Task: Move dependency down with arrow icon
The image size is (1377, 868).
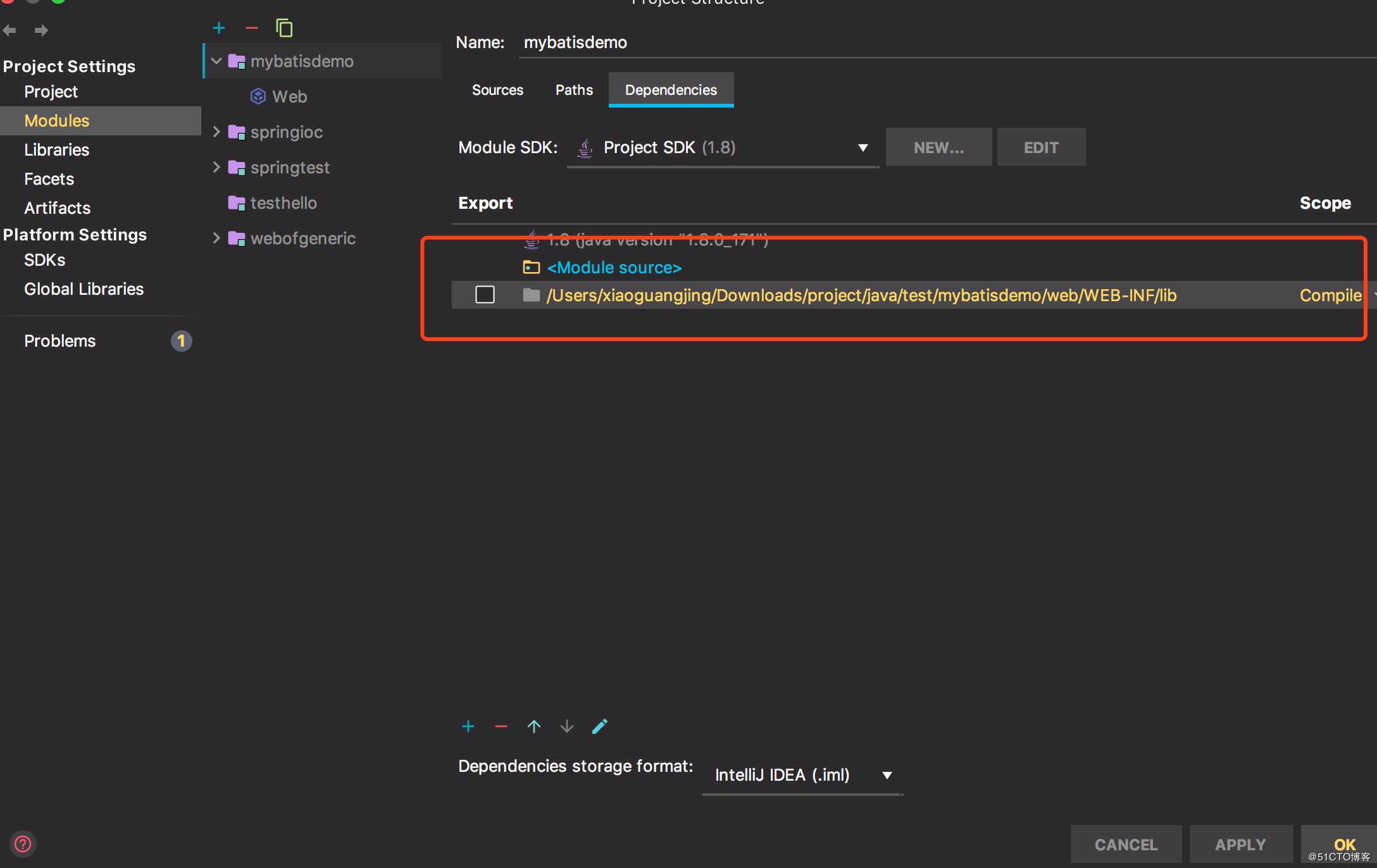Action: tap(567, 726)
